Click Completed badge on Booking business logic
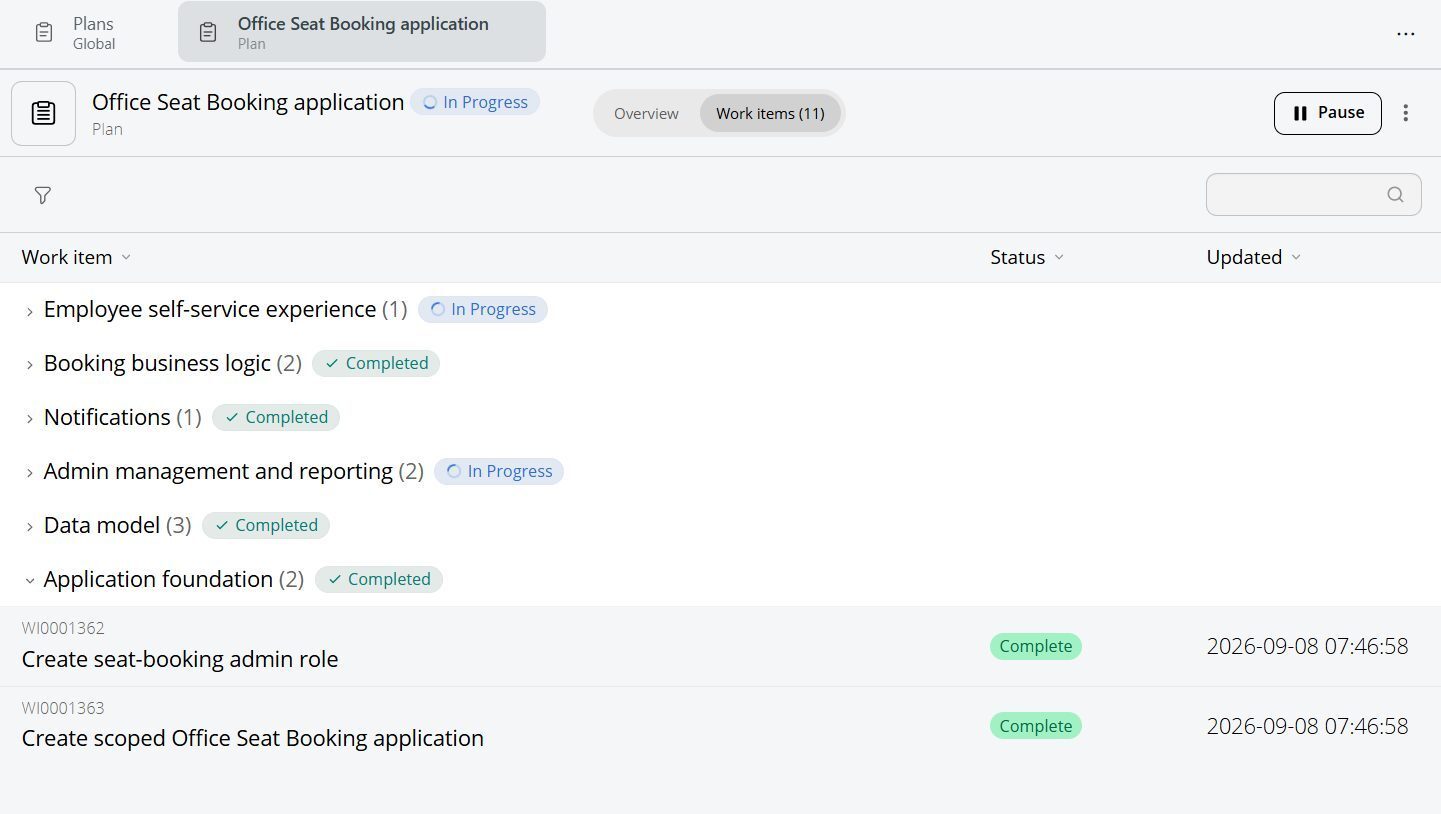 [x=376, y=364]
